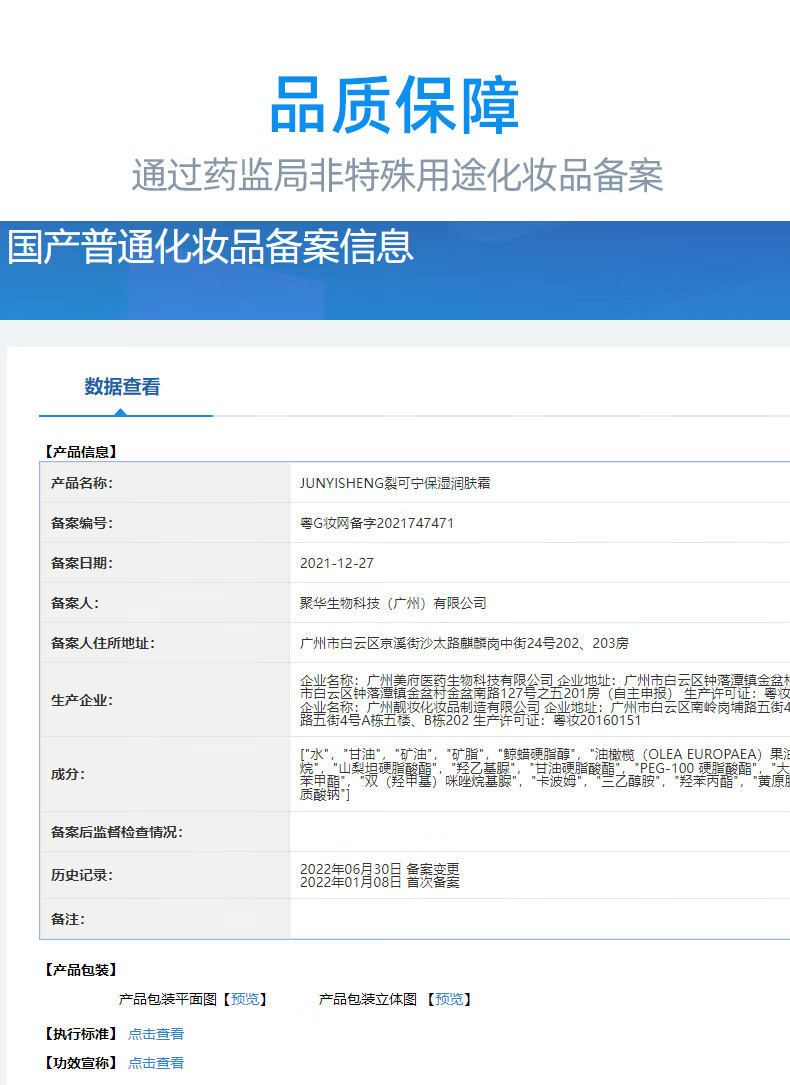790x1085 pixels.
Task: Click filing number 粤G妆网备字2021747471
Action: click(377, 523)
